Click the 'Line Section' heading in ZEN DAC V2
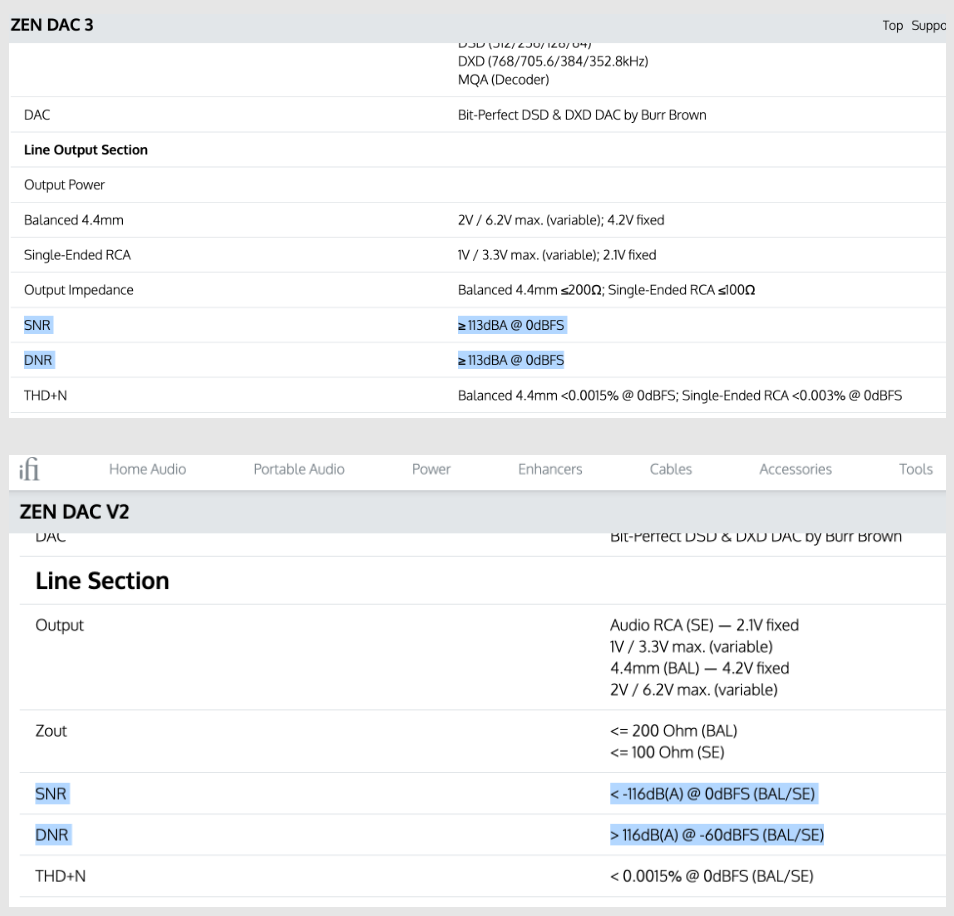Viewport: 954px width, 916px height. [x=102, y=580]
